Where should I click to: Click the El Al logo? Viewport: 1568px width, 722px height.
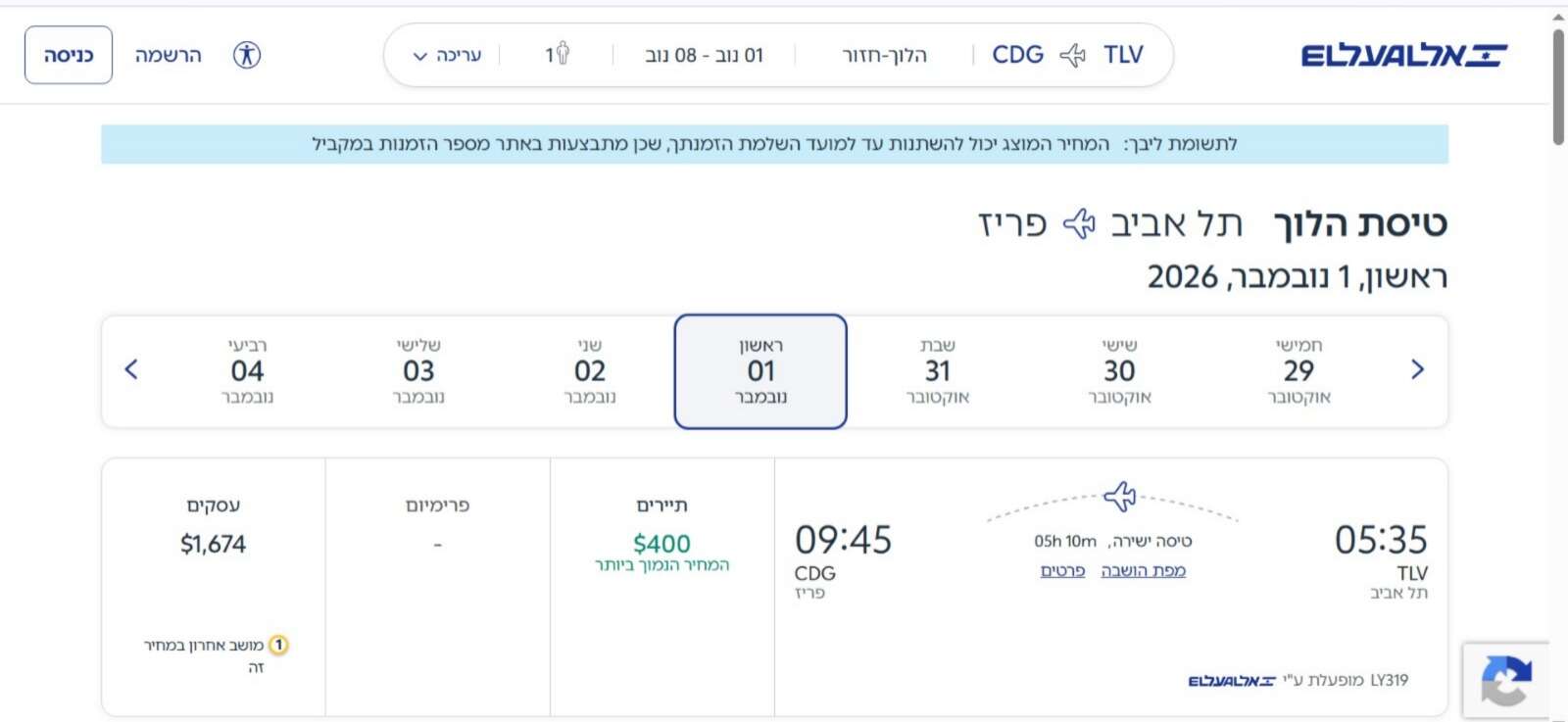[1403, 55]
